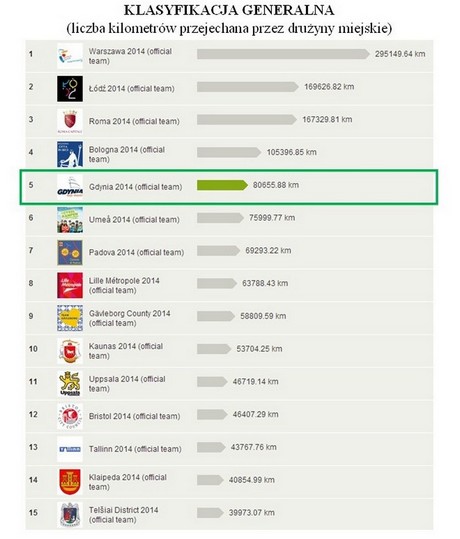Select the Roma 2014 red shield logo
Screen dimensions: 460x539
[70, 121]
